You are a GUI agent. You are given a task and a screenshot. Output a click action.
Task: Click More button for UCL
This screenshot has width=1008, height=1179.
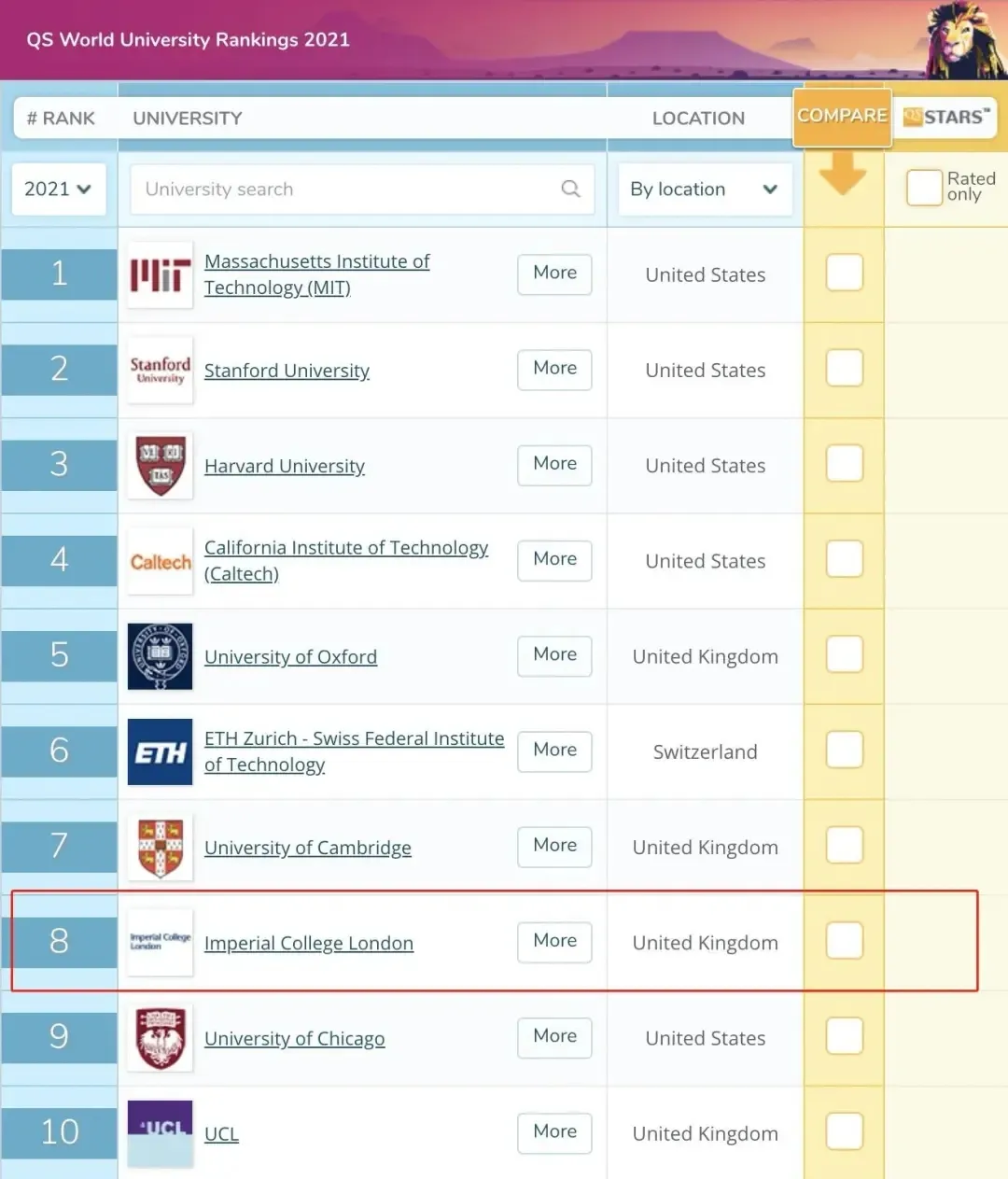click(554, 1131)
